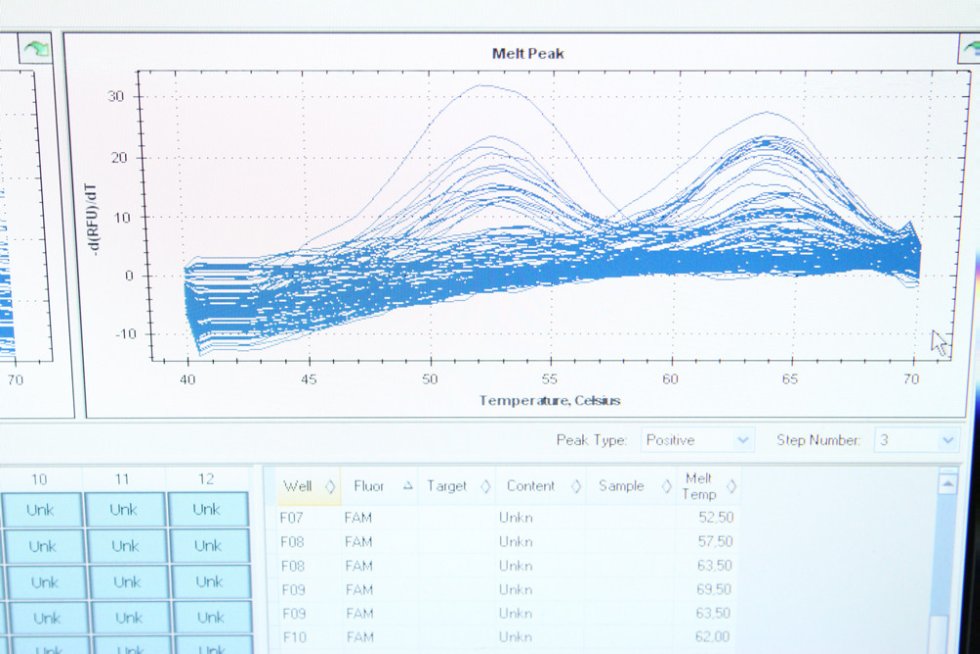Click the Content column filter icon
This screenshot has width=980, height=654.
(x=575, y=487)
